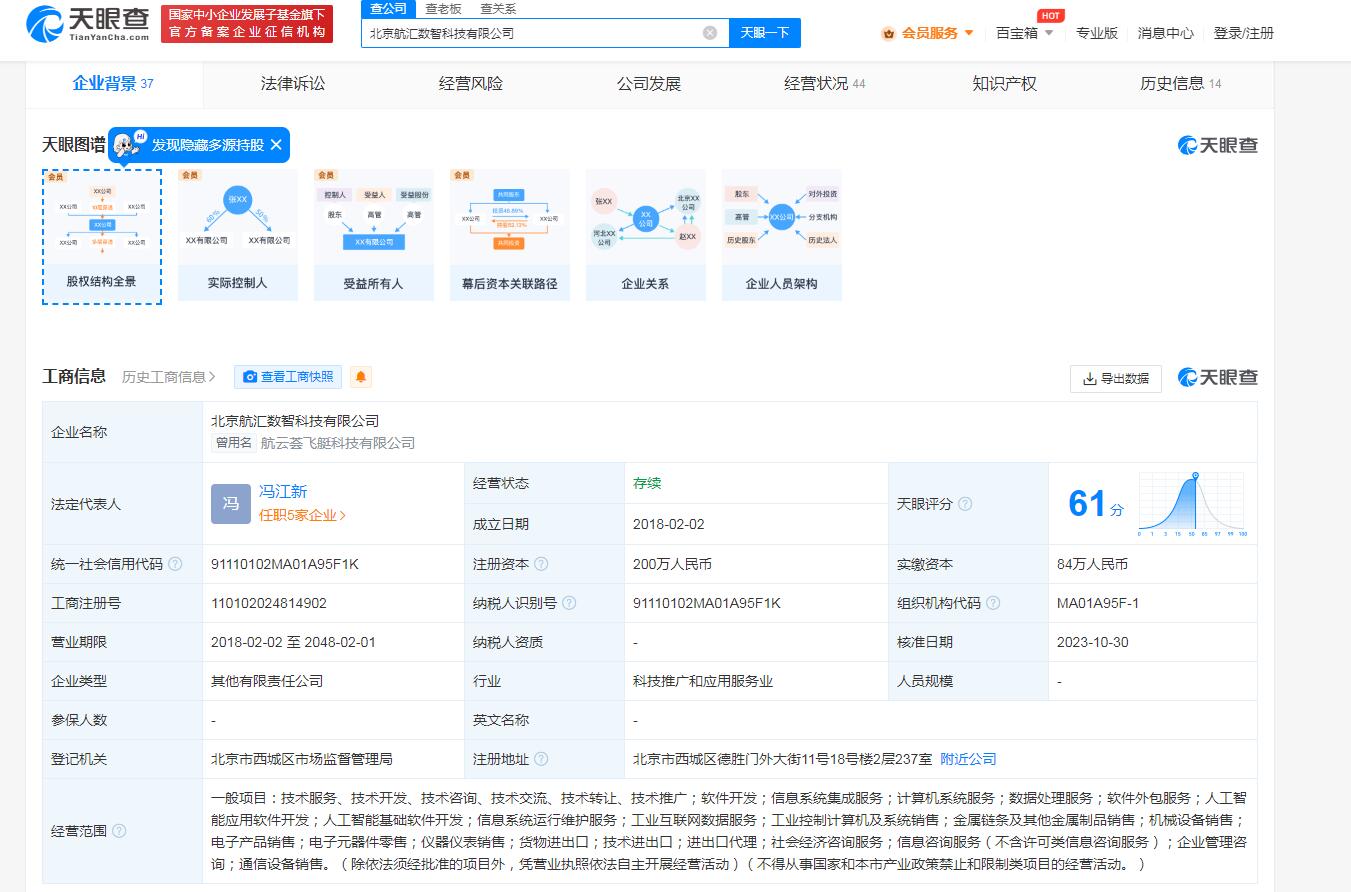Click the help icon beside 纳税人识别号

tap(569, 603)
